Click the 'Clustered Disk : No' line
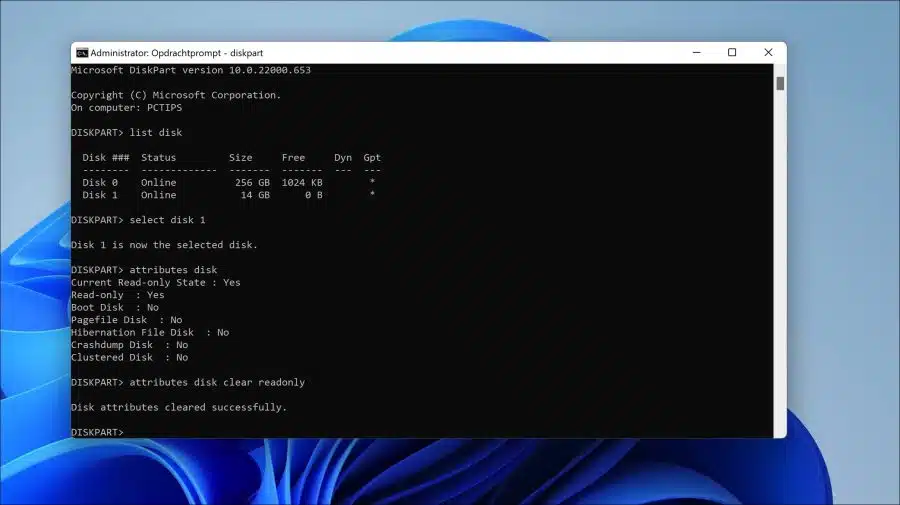Screen dimensions: 900x505 pyautogui.click(x=130, y=358)
